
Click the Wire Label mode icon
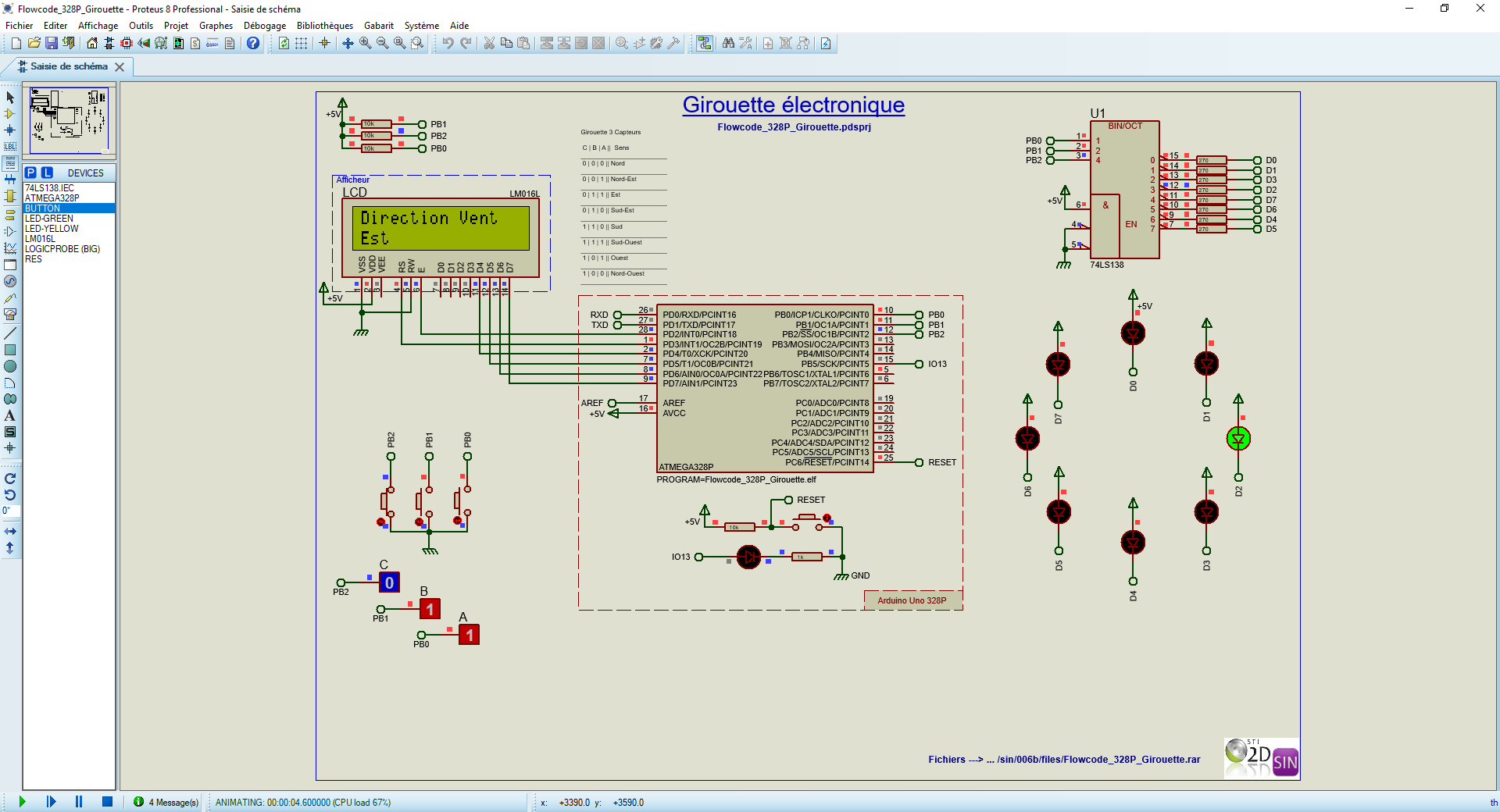(10, 146)
